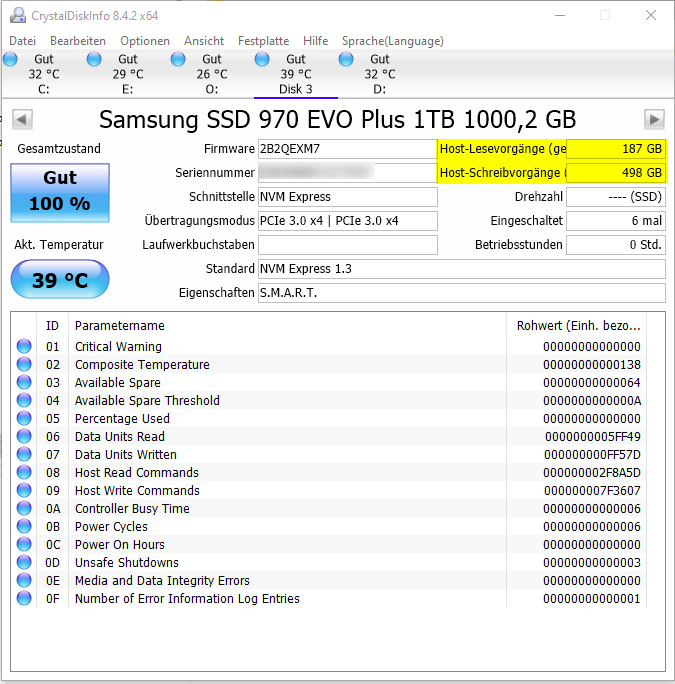Click status orb of Available Spare row
This screenshot has width=675, height=684.
(x=24, y=382)
